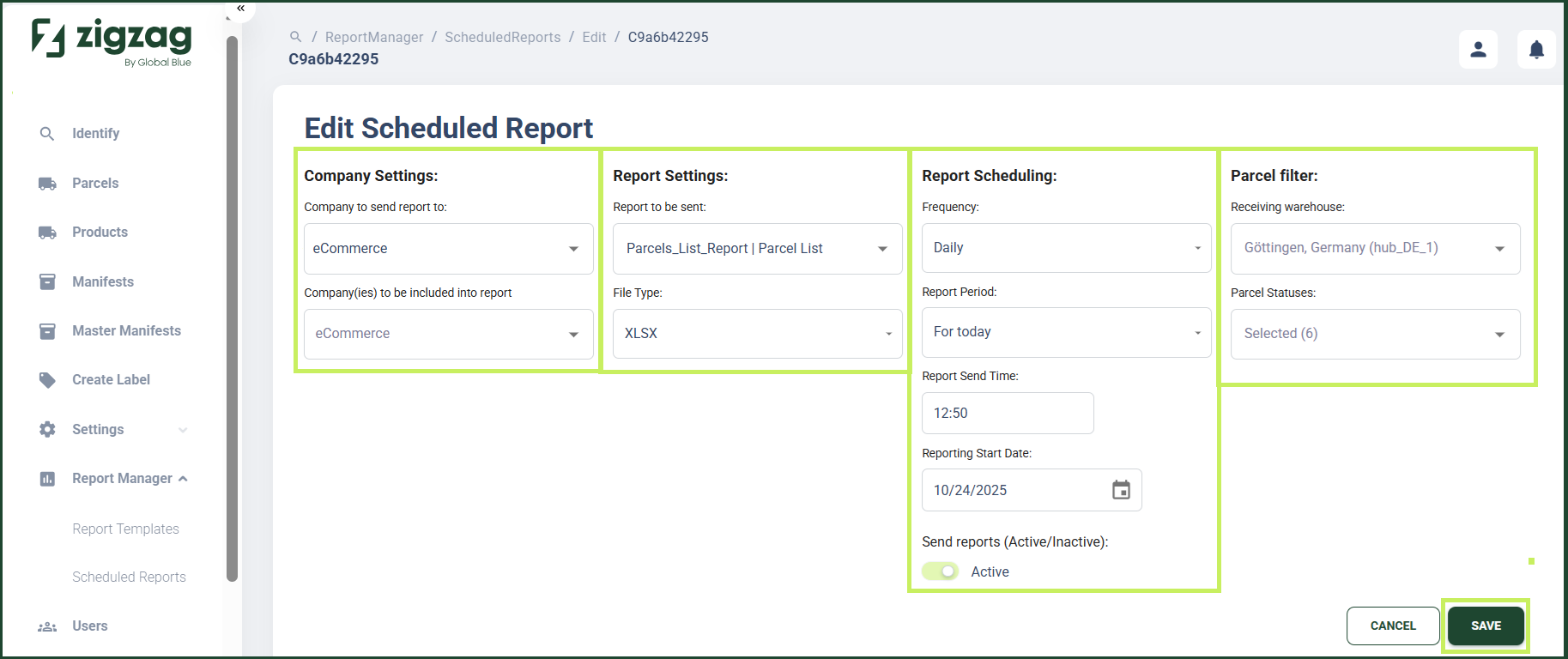Screen dimensions: 1568x659
Task: Cancel editing the scheduled report
Action: (x=1393, y=626)
